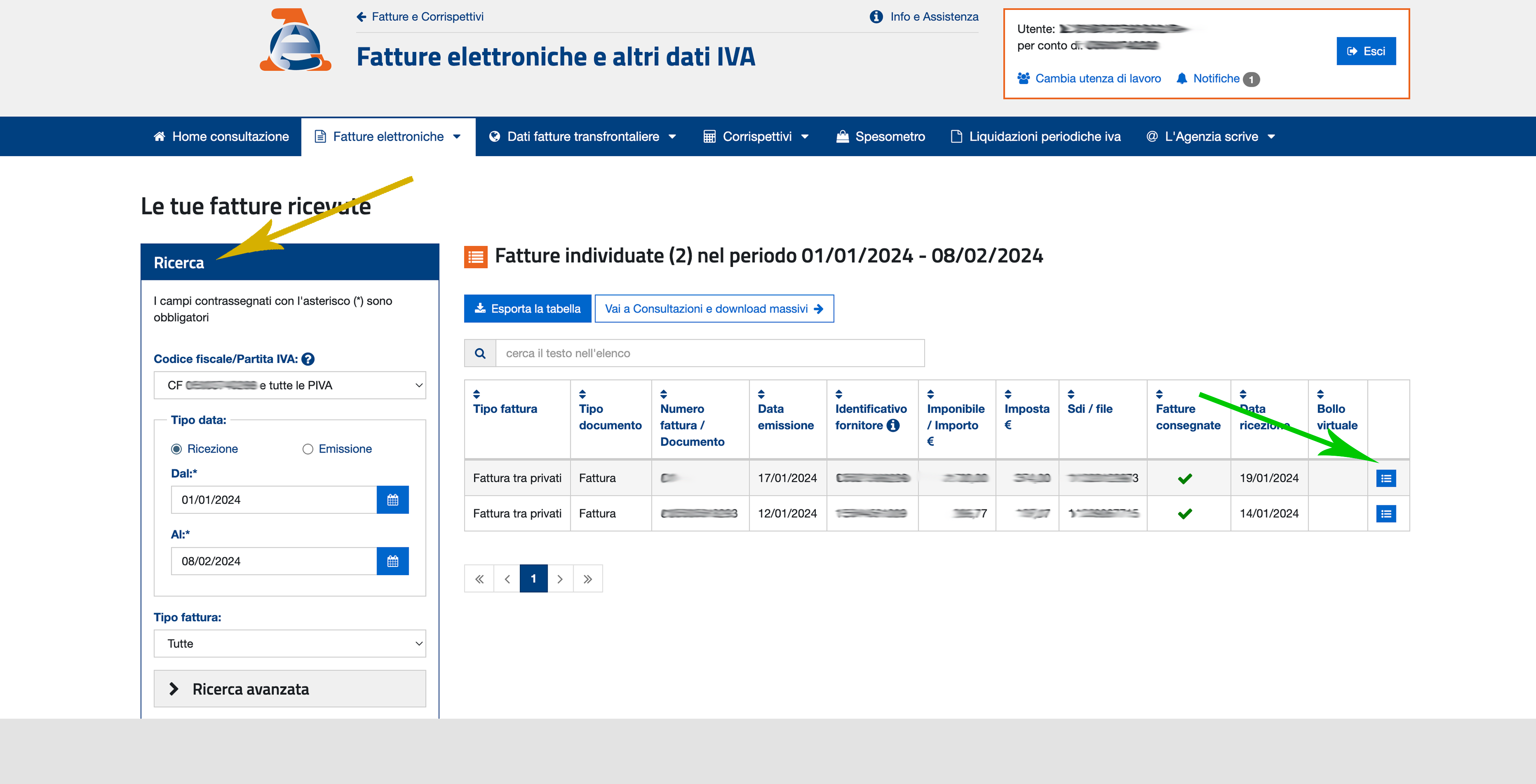Click info icon beside Identificativo fornitore
The image size is (1536, 784).
[x=892, y=425]
